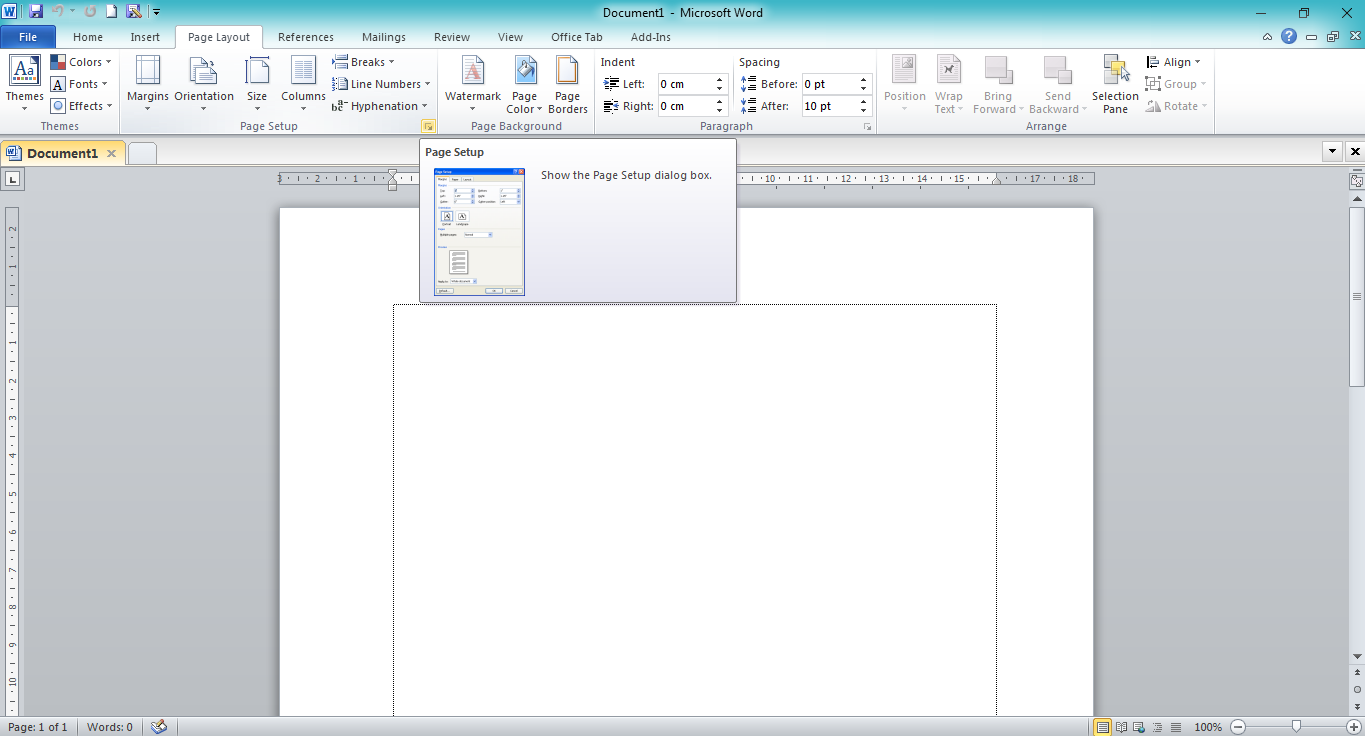
Task: Click Page: 1 of 1 in status bar
Action: click(x=38, y=727)
